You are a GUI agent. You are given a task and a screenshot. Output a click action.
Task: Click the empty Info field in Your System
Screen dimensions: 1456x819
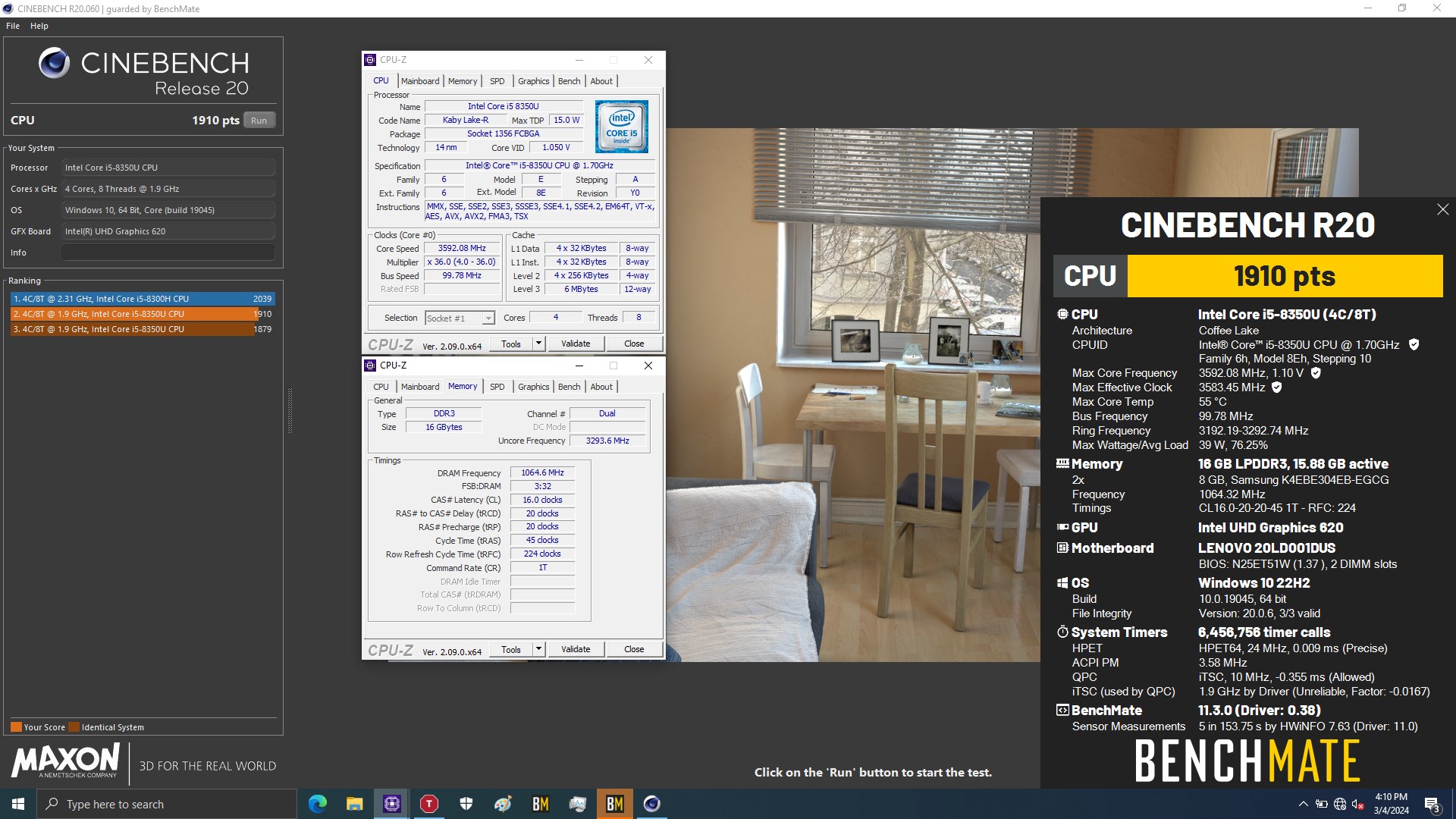click(x=168, y=253)
